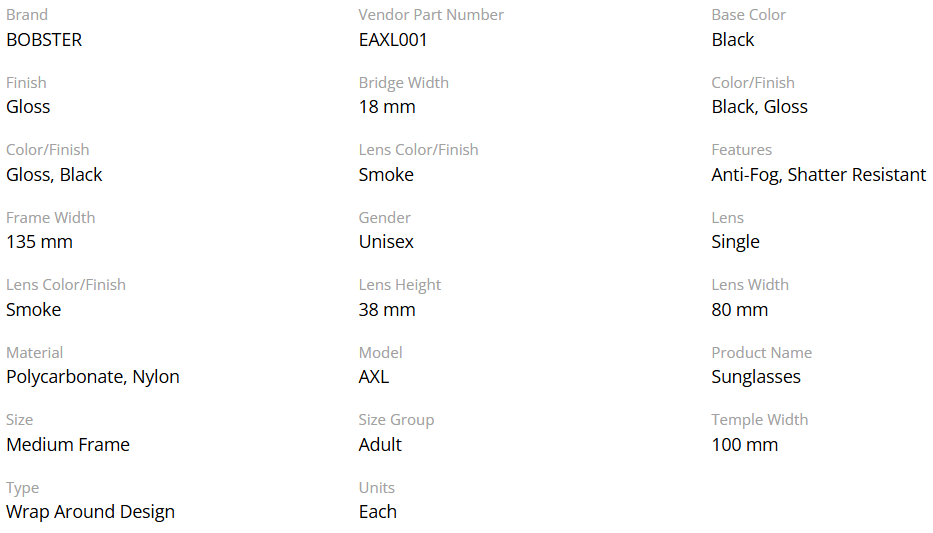
Task: Select the Single lens value
Action: [x=735, y=242]
